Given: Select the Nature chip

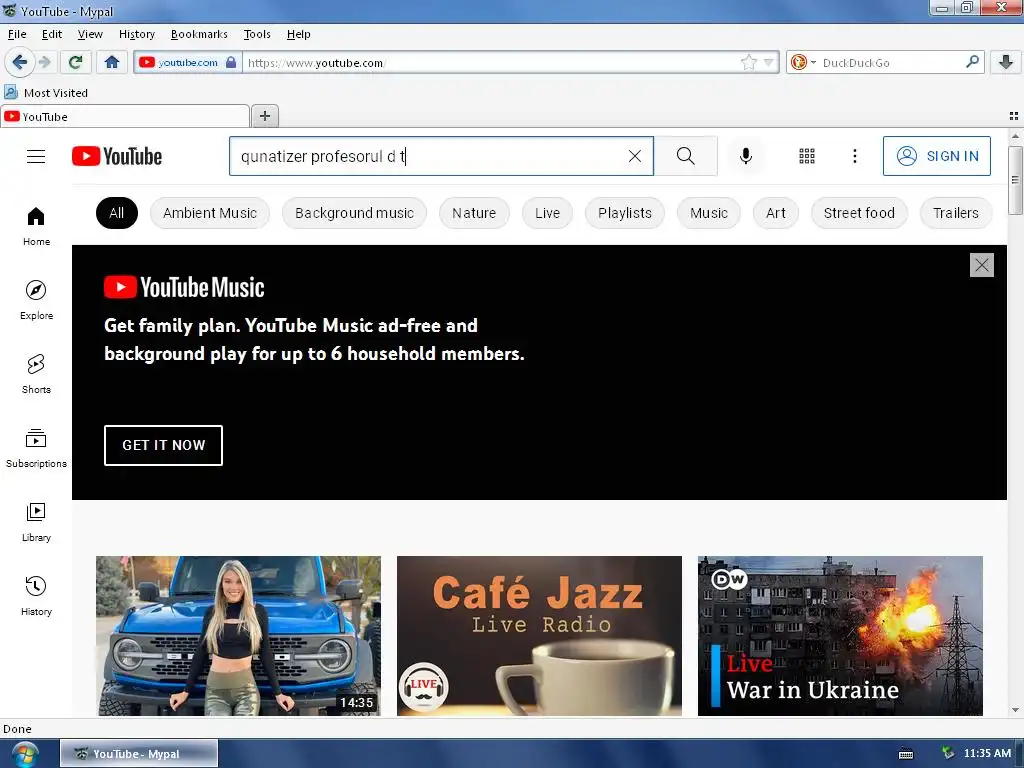Looking at the screenshot, I should click(x=474, y=213).
